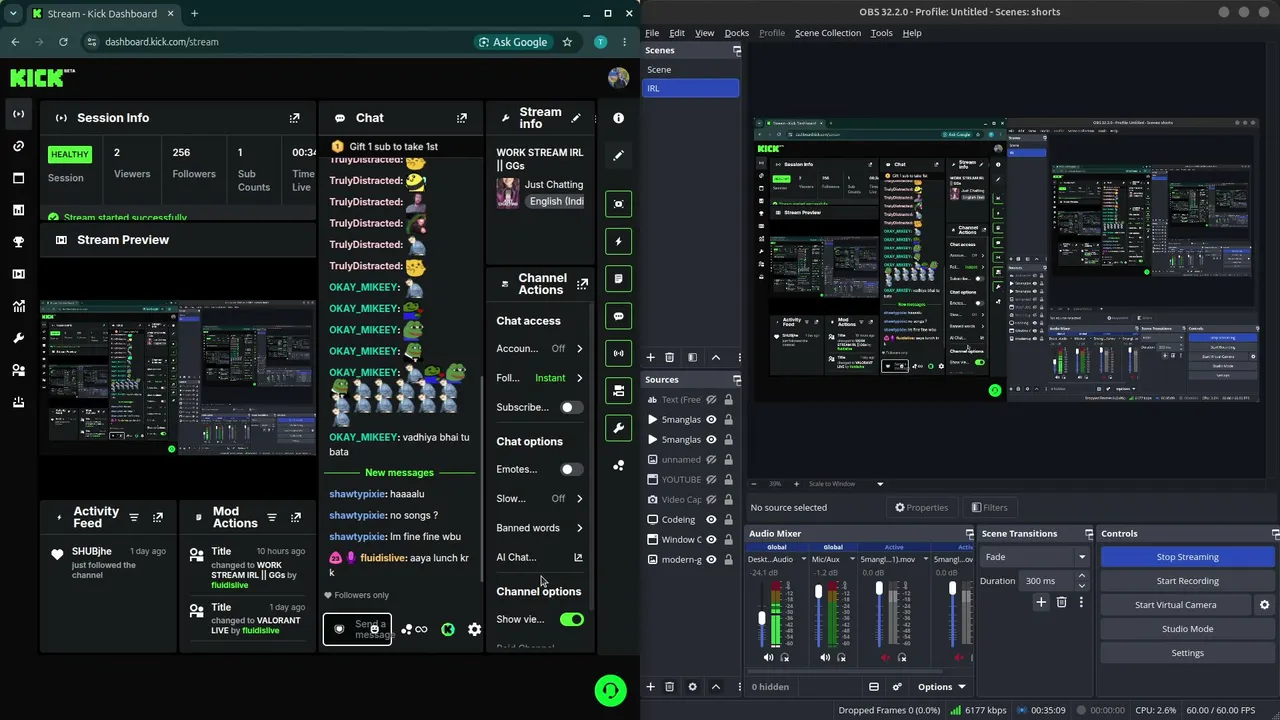Open Kick chat settings gear
Screen dimensions: 1280x720
[x=474, y=630]
